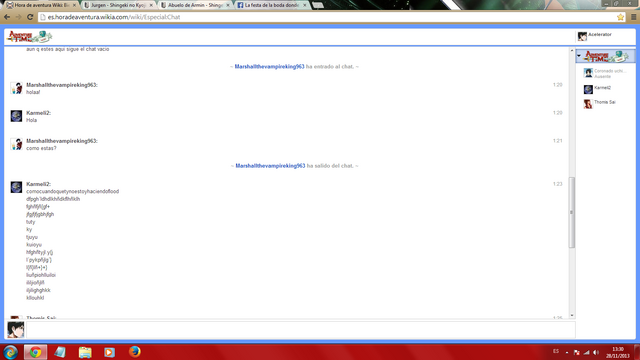The image size is (640, 360).
Task: Open Action Center flag icon in tray
Action: point(577,352)
